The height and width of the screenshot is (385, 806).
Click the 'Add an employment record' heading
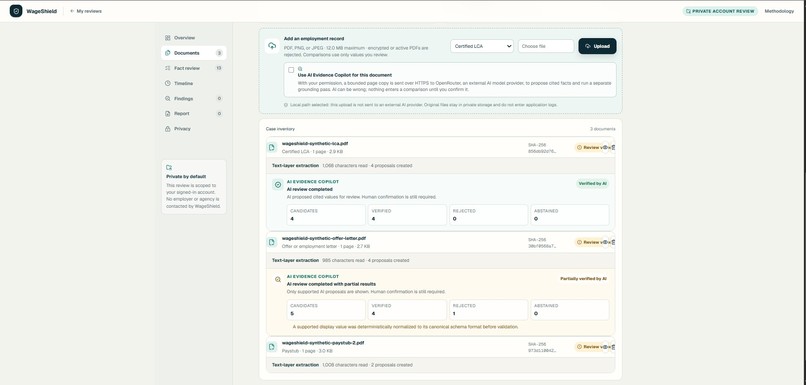click(314, 39)
